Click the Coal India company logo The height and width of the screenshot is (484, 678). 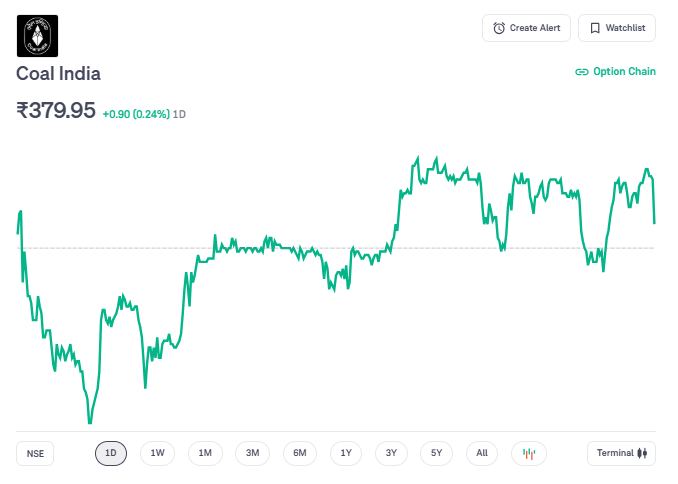pos(37,36)
